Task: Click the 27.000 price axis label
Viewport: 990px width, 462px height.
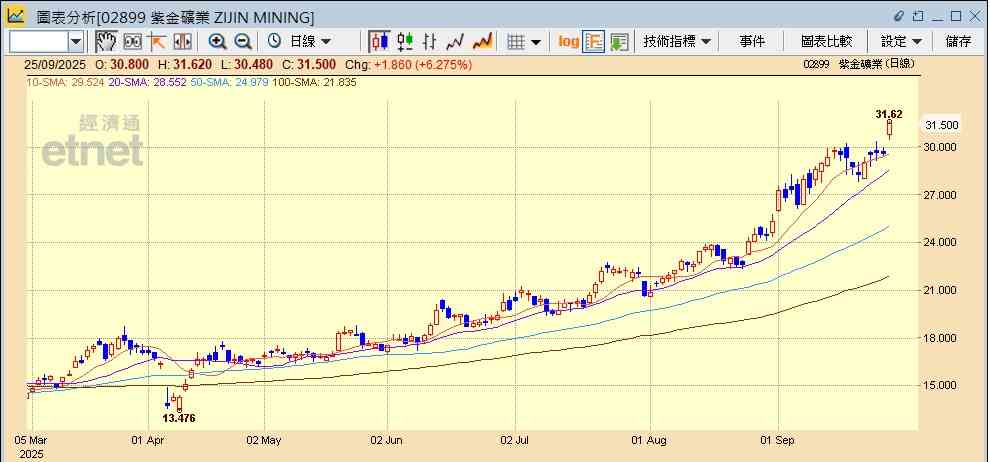Action: tap(941, 196)
